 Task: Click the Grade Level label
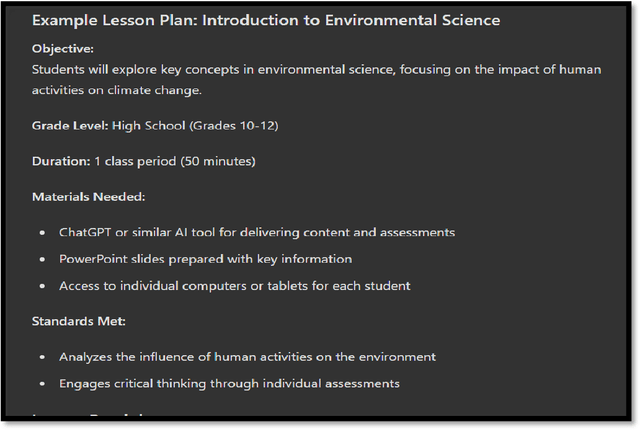70,128
